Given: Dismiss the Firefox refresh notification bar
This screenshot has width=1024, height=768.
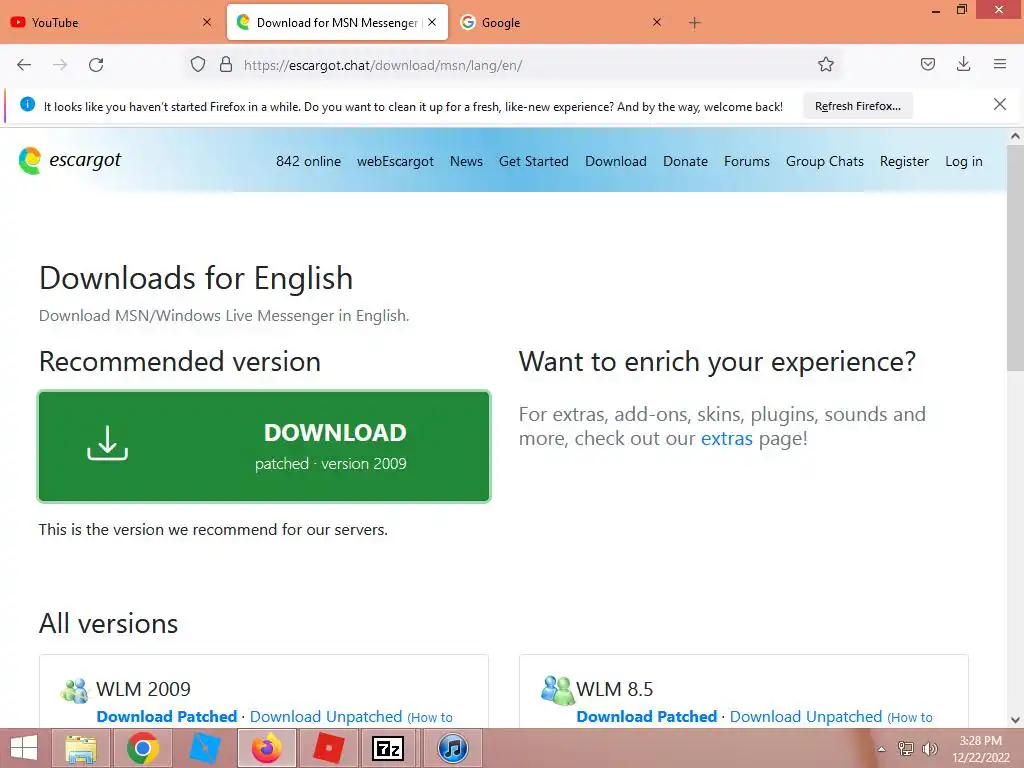Looking at the screenshot, I should (x=999, y=104).
